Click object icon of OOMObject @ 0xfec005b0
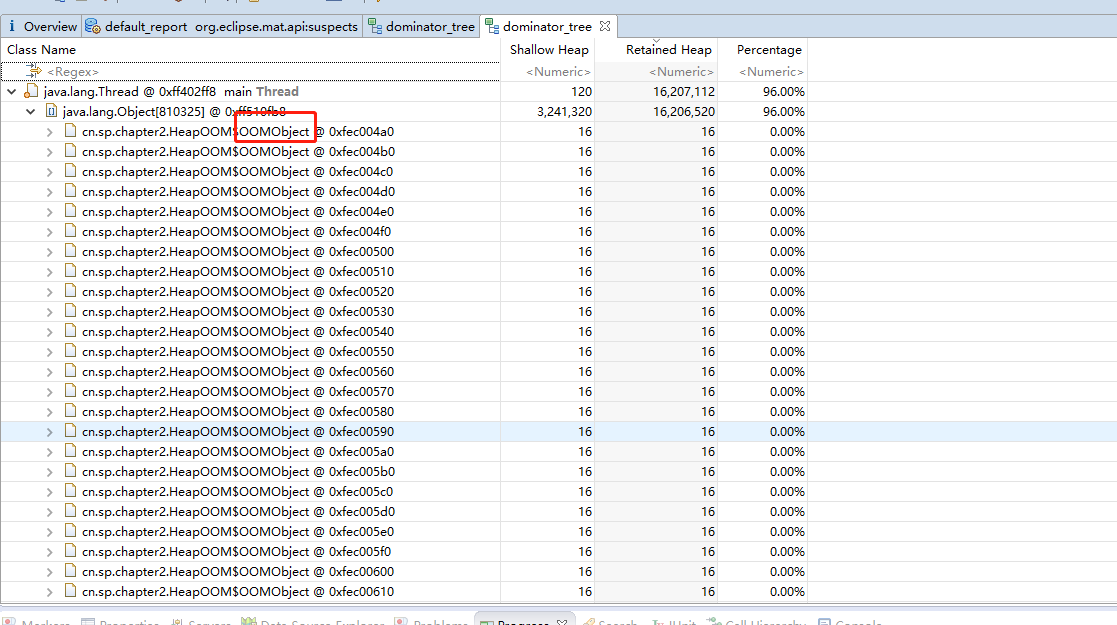 [70, 470]
